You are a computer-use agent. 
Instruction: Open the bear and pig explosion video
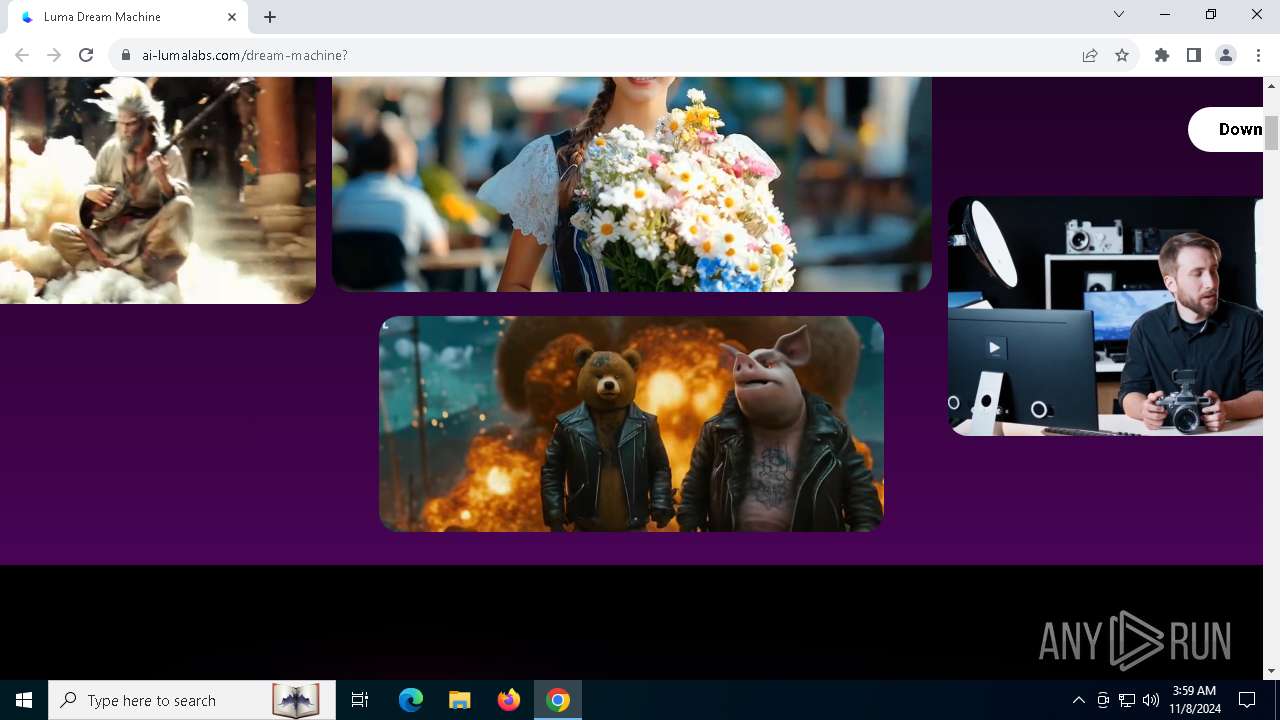pos(632,424)
